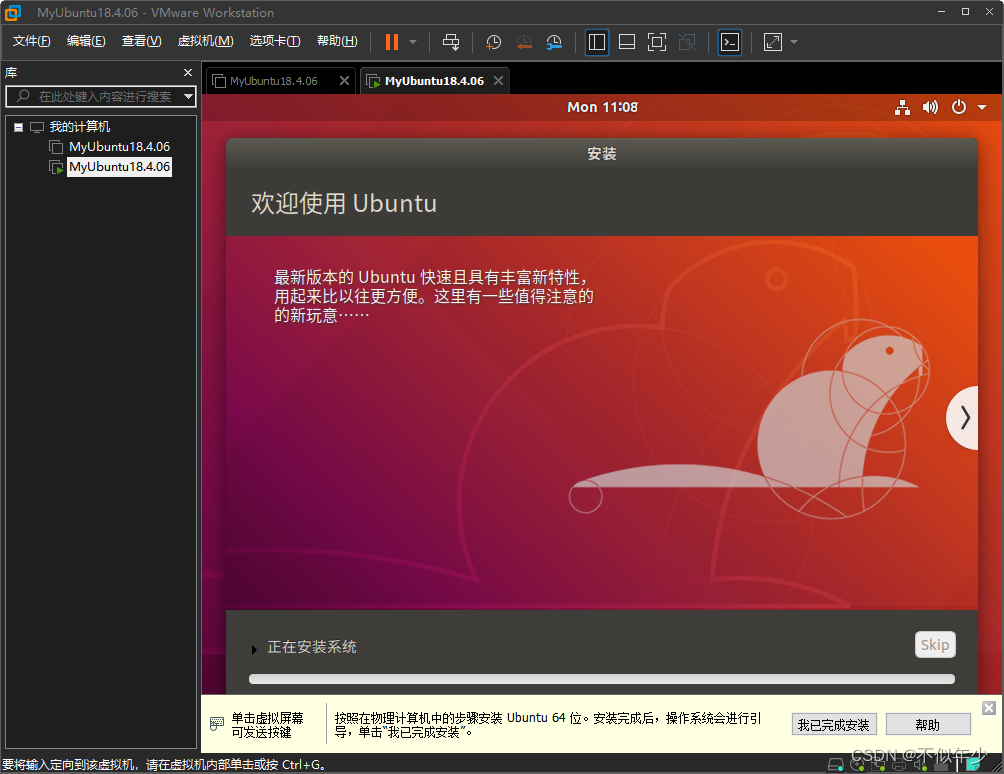Toggle the thumbnail bar view
This screenshot has width=1004, height=774.
[x=627, y=42]
